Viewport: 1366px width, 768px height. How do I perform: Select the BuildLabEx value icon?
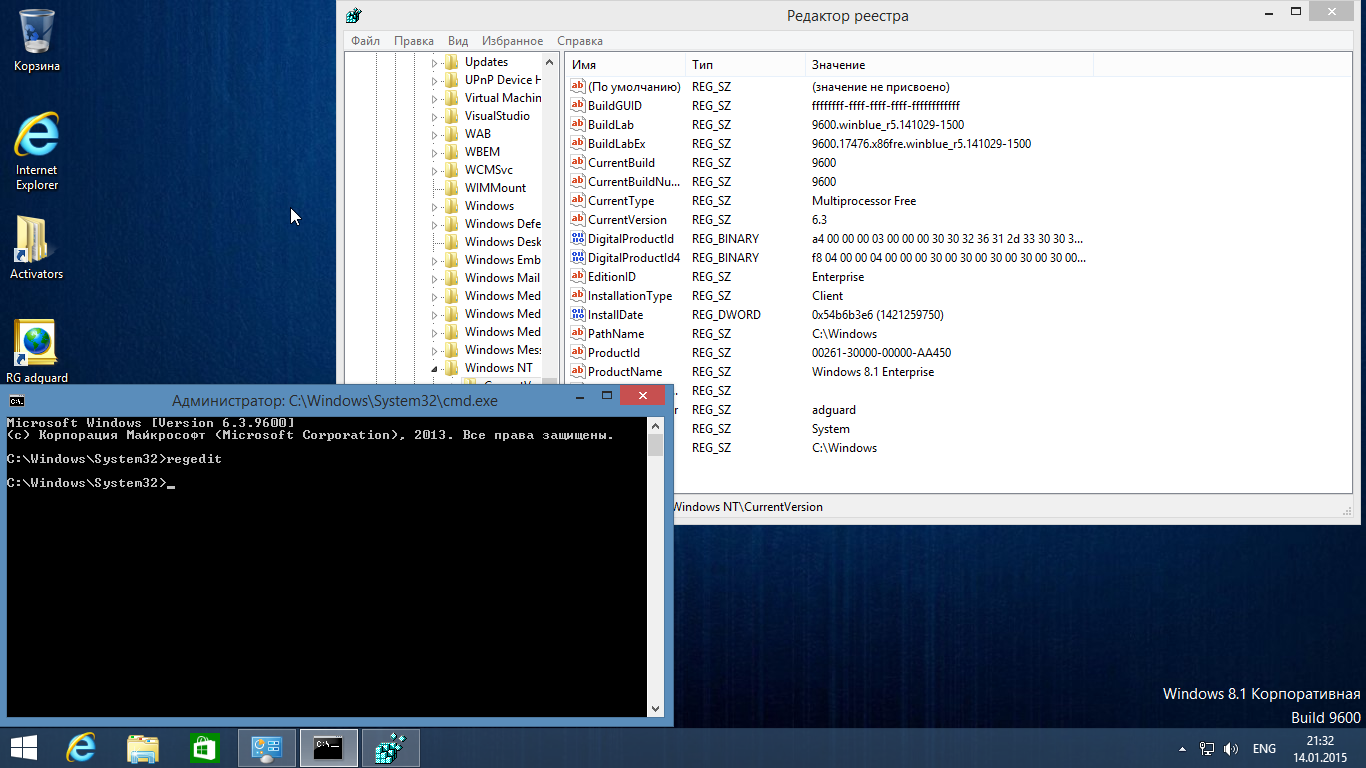pos(577,143)
